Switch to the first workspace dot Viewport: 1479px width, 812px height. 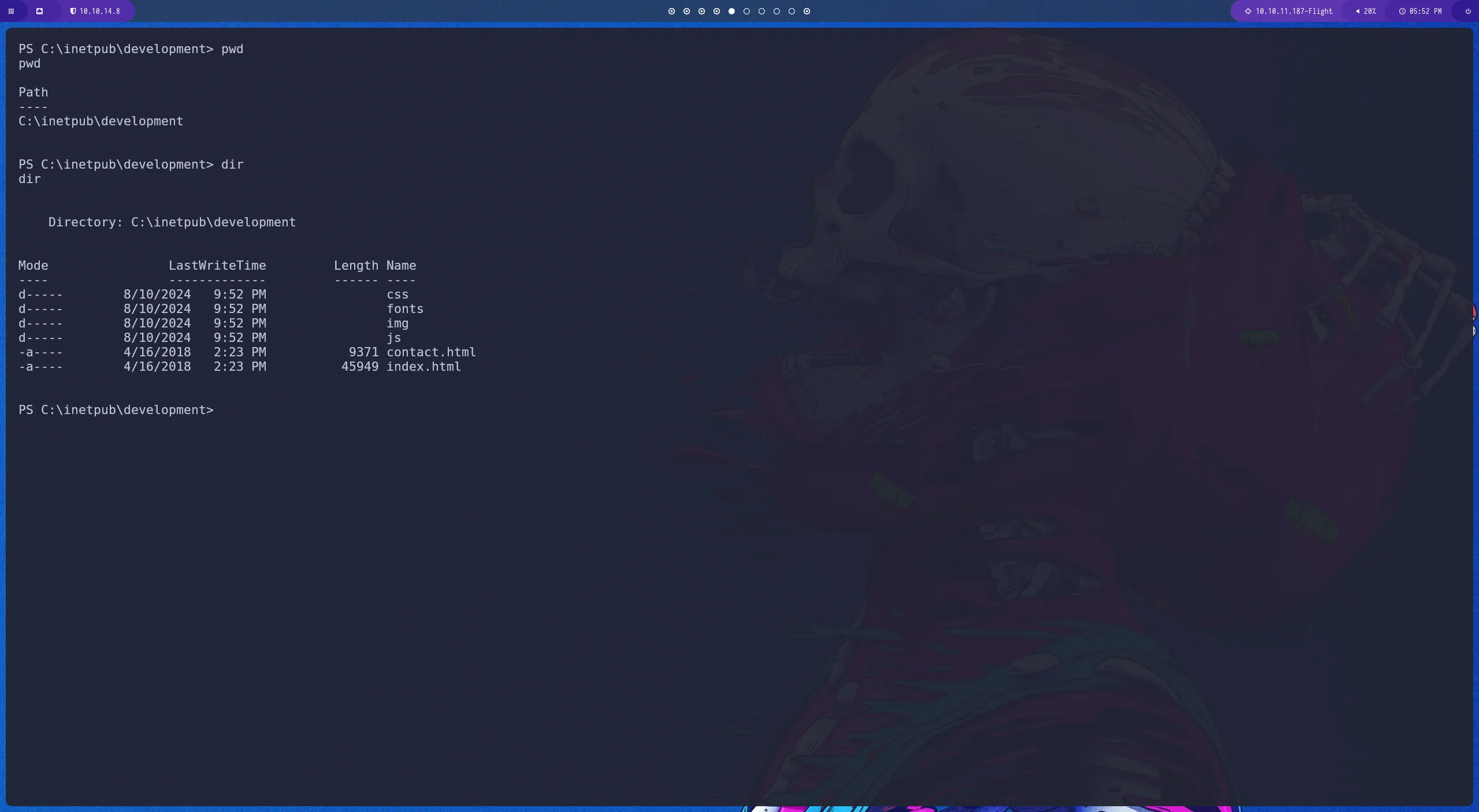tap(671, 11)
